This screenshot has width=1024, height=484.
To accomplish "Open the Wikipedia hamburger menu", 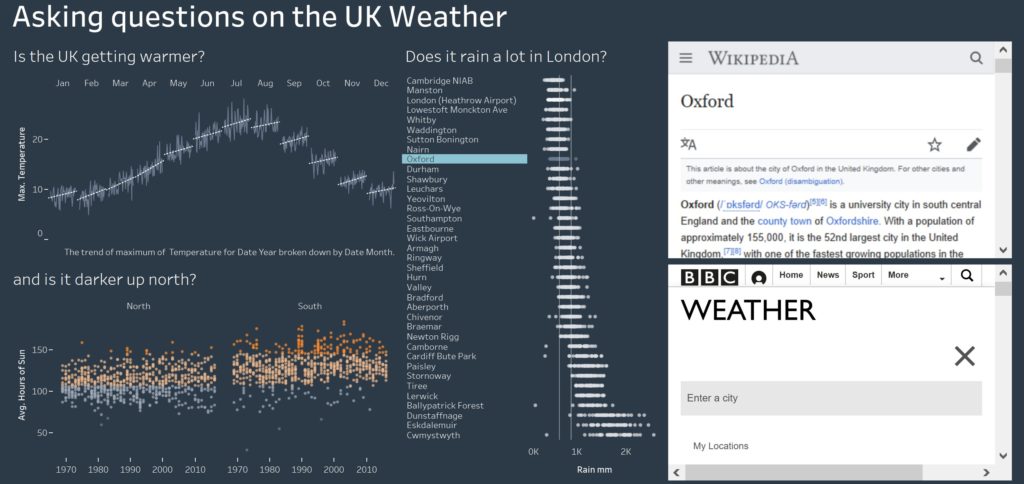I will coord(685,58).
